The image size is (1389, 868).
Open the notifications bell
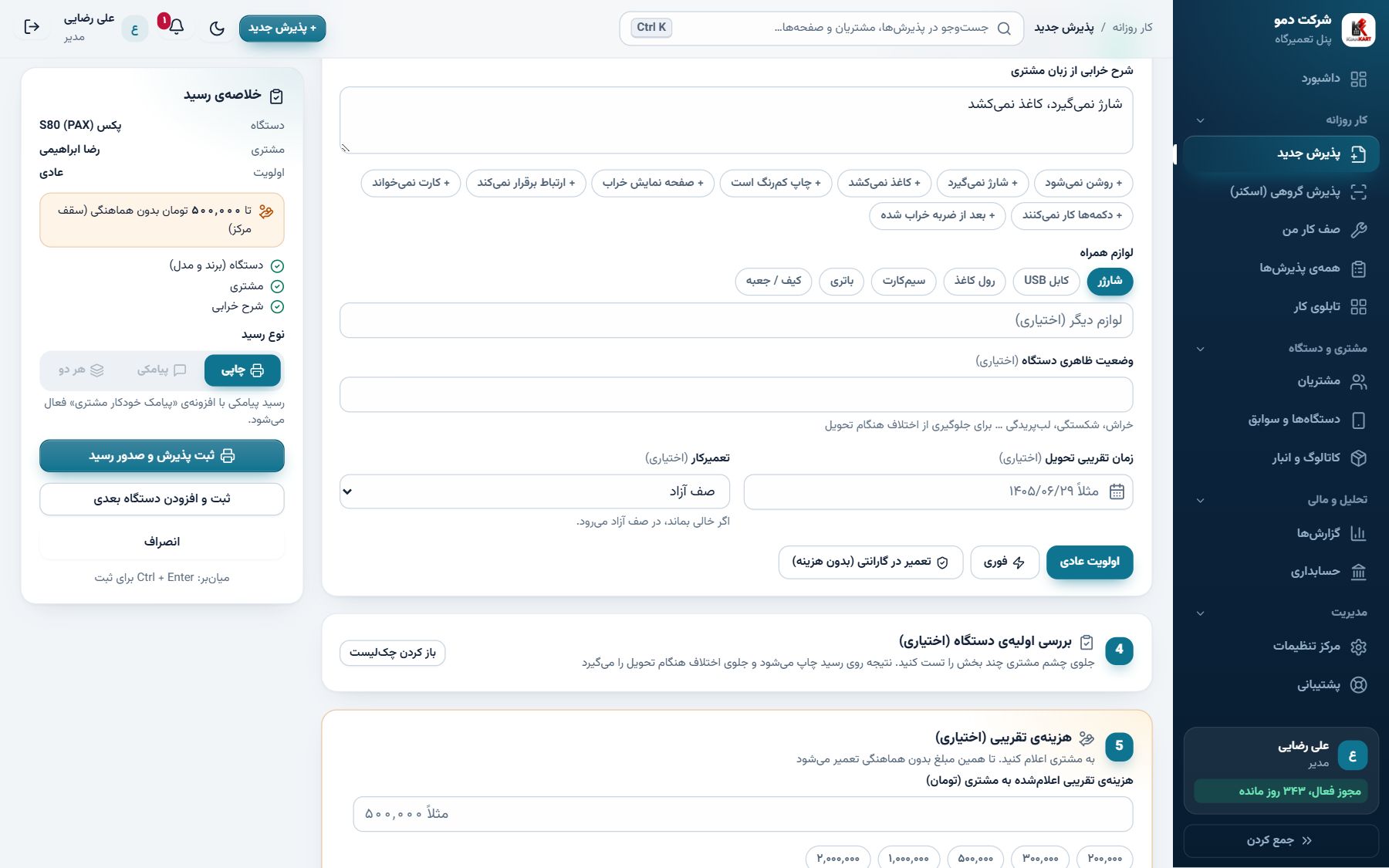(x=176, y=27)
